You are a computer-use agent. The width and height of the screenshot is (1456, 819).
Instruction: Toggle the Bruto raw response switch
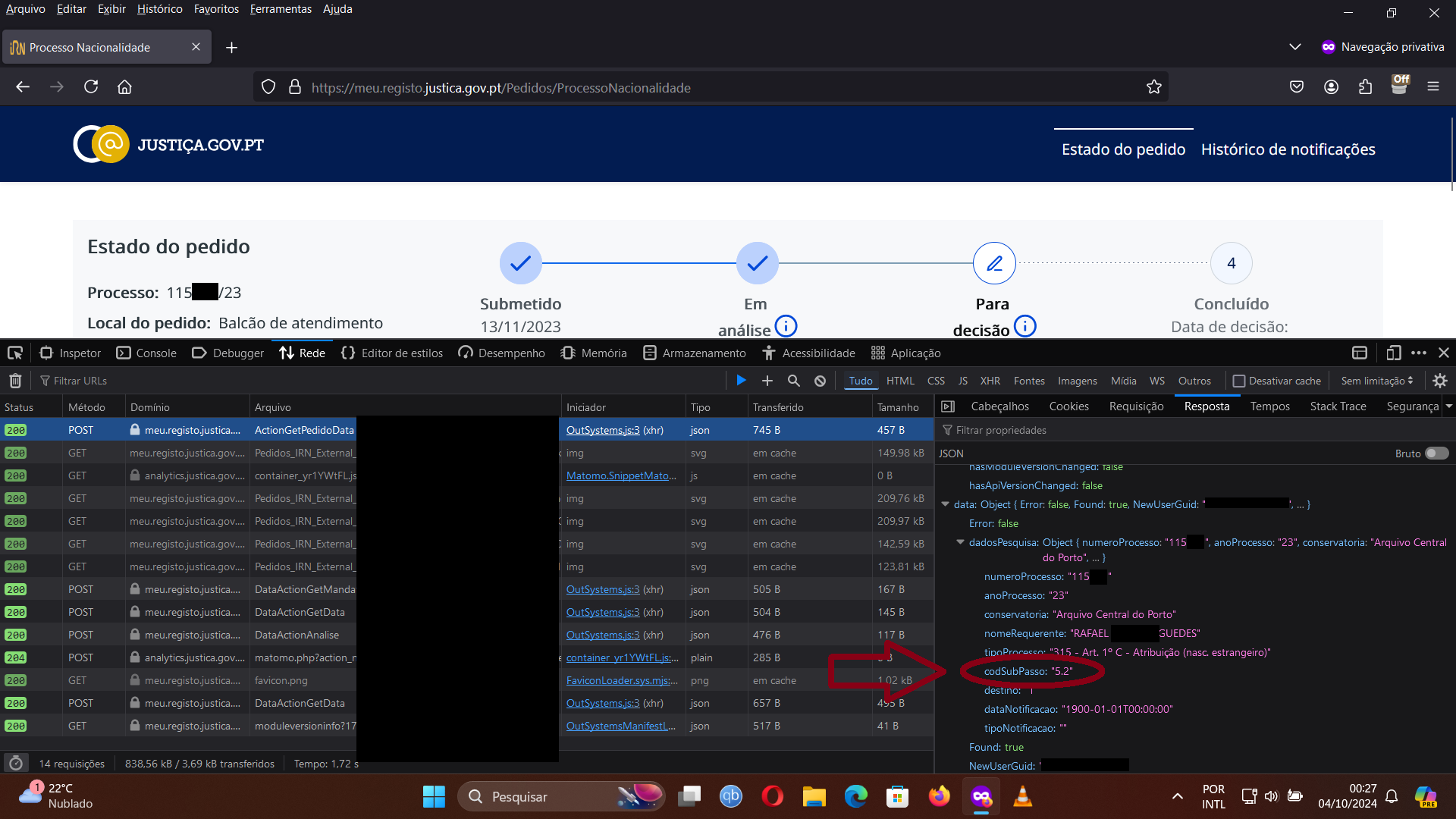click(1436, 453)
